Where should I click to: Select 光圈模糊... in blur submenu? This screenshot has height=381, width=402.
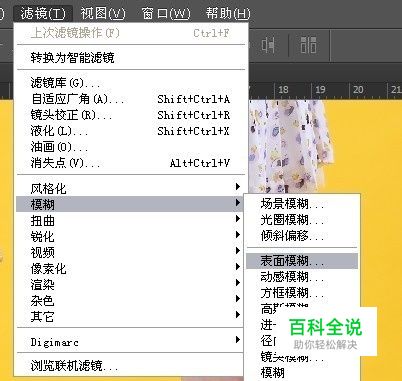[x=302, y=220]
